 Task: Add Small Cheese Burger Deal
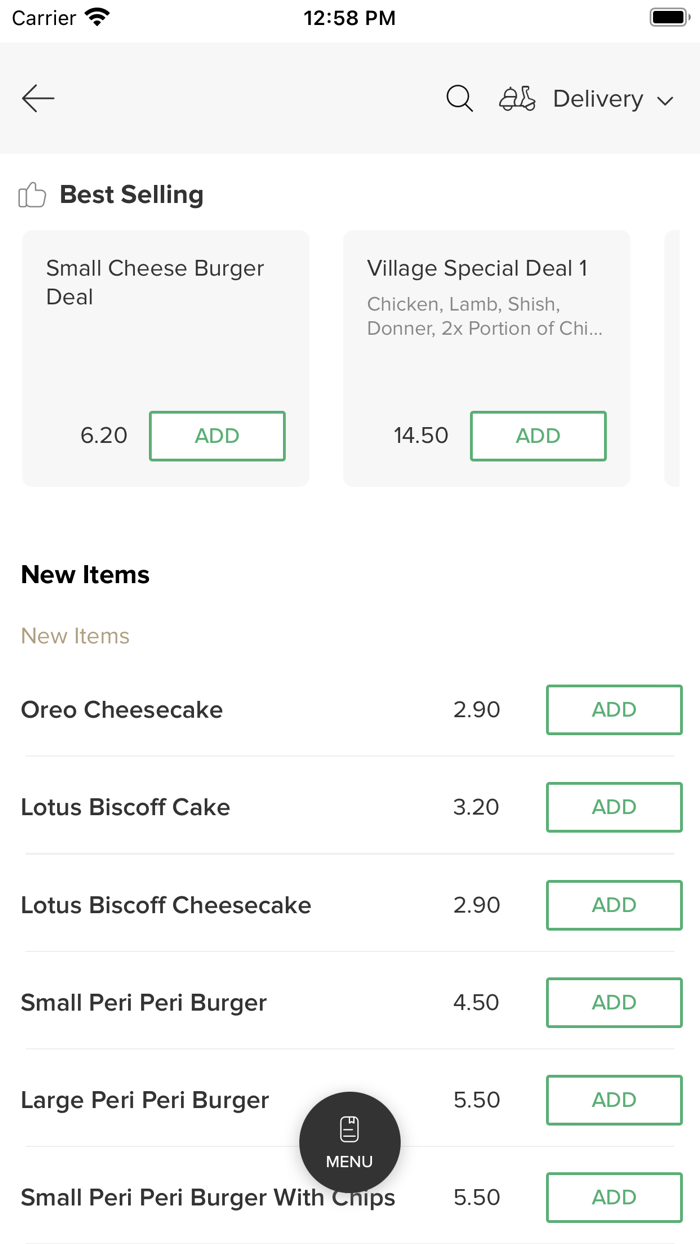click(217, 436)
